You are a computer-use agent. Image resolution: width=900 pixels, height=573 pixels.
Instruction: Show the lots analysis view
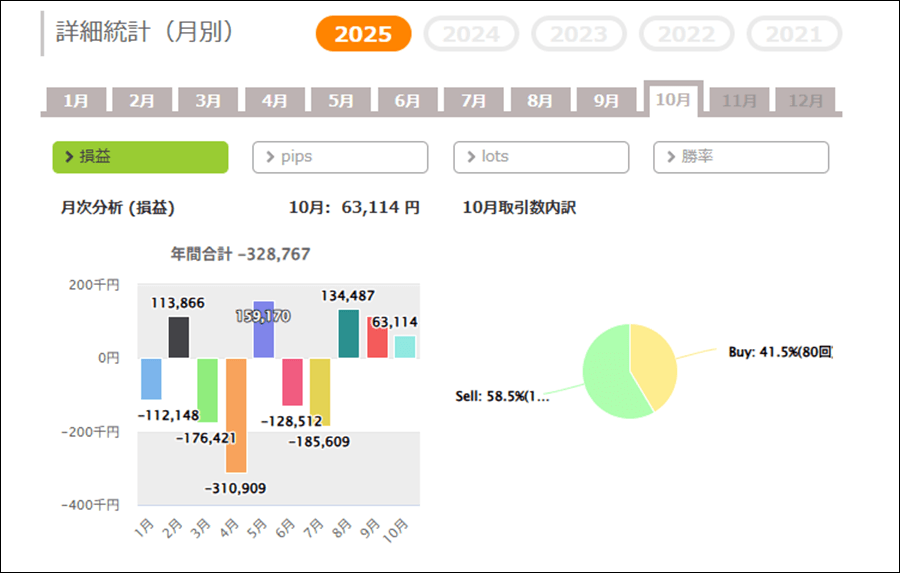click(x=541, y=157)
